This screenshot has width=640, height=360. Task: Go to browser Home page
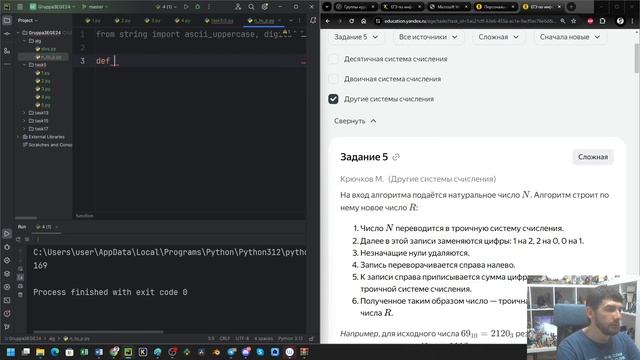[363, 21]
